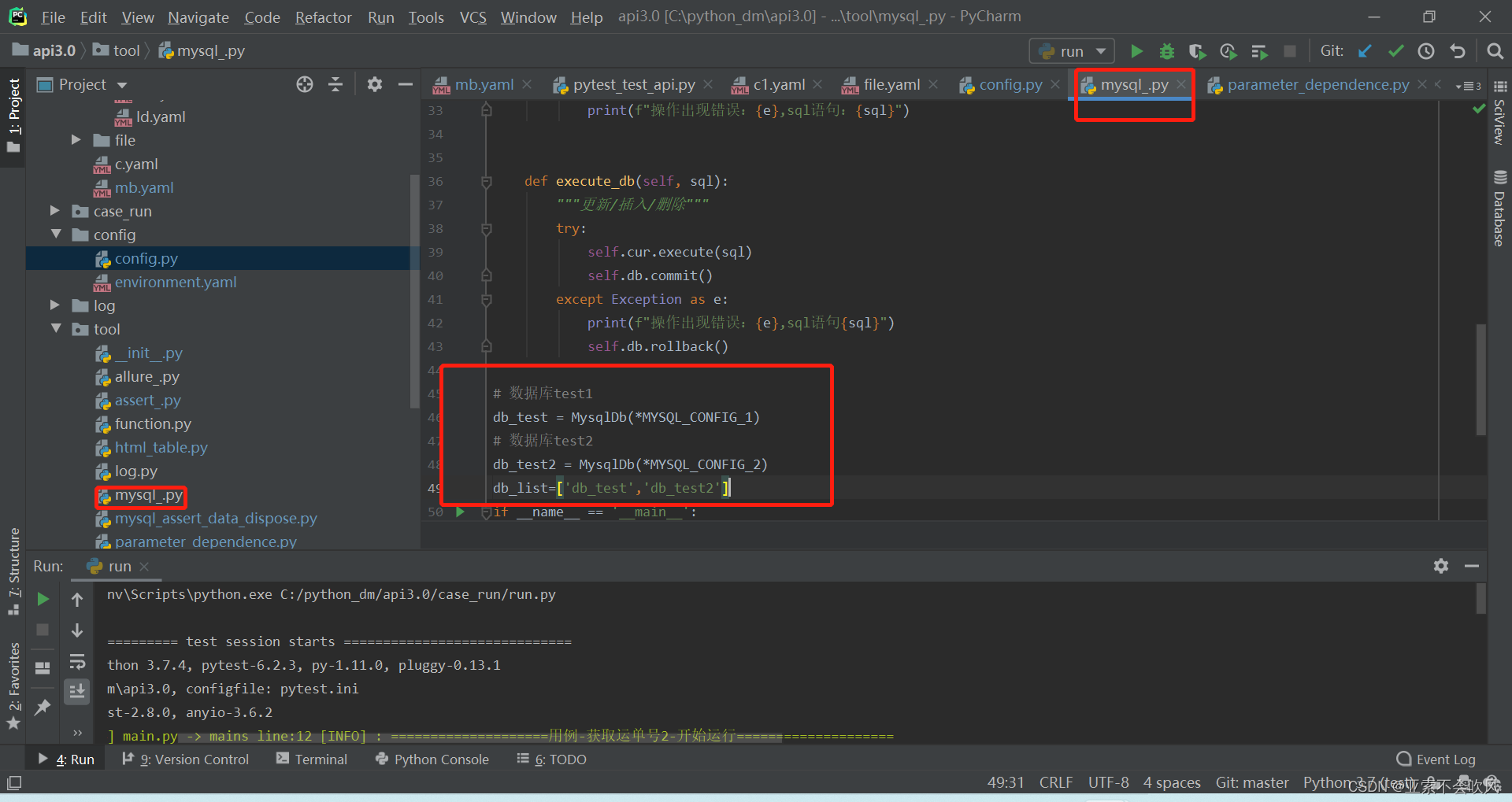Fold the execute_db method at line 36
Image resolution: width=1512 pixels, height=802 pixels.
tap(486, 182)
